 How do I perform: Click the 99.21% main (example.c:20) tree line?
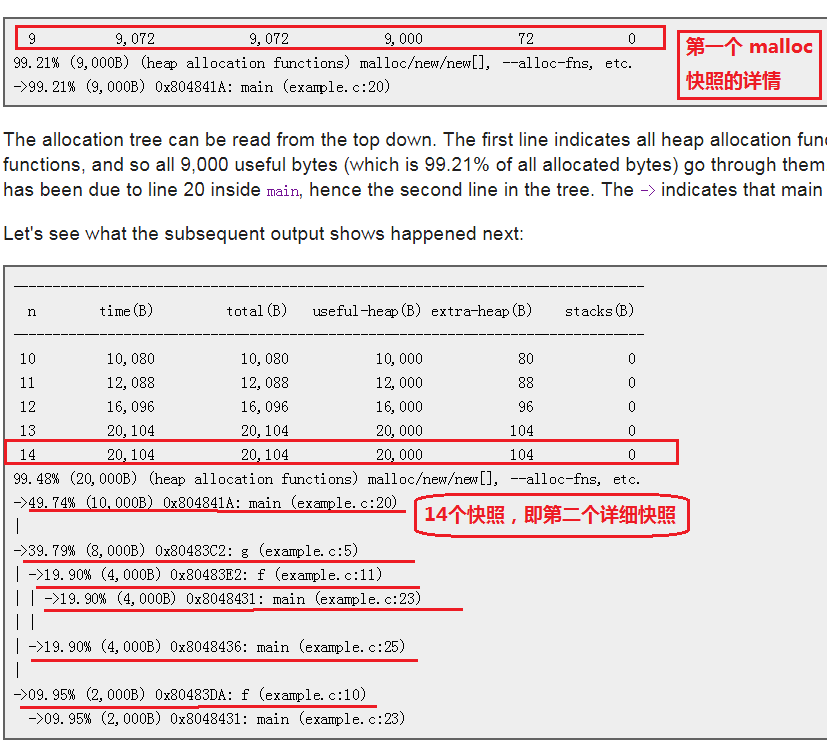202,87
